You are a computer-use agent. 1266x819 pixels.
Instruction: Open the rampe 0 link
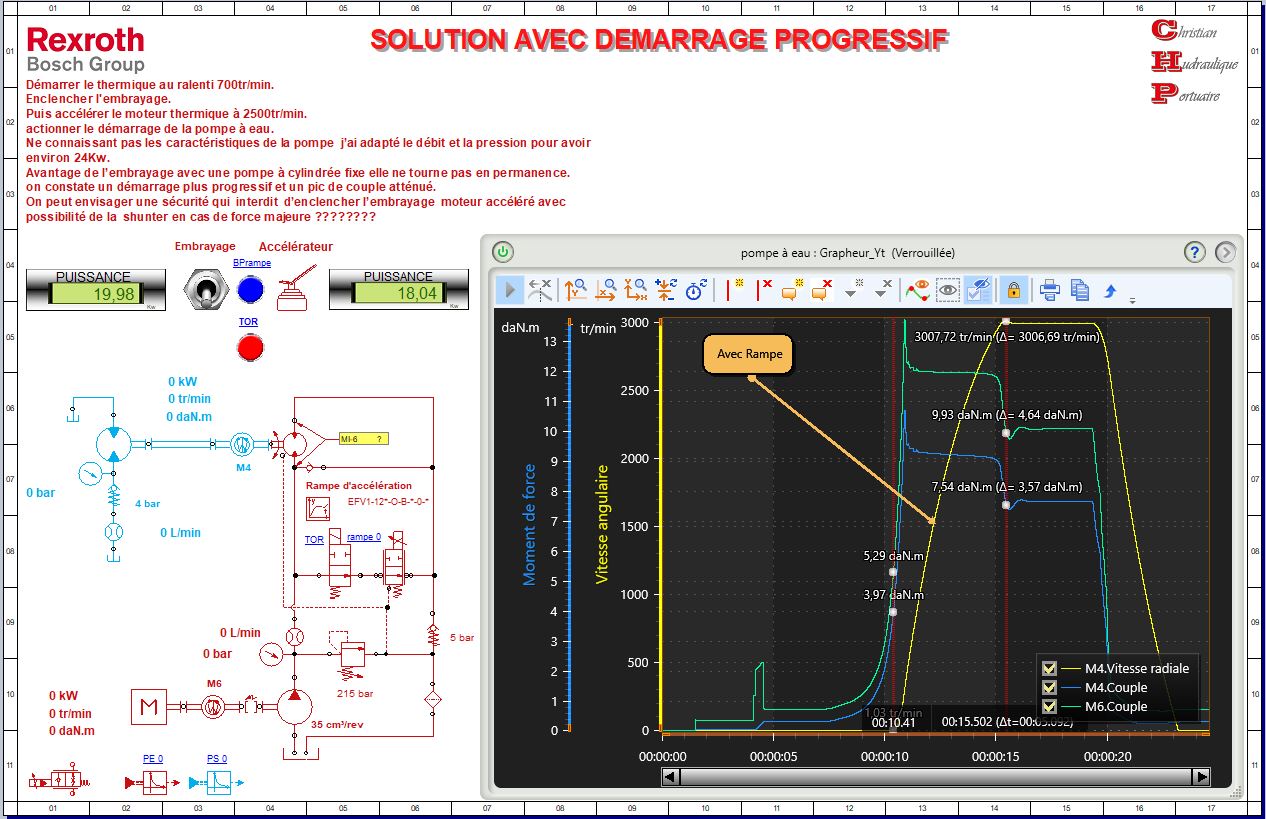[x=364, y=537]
